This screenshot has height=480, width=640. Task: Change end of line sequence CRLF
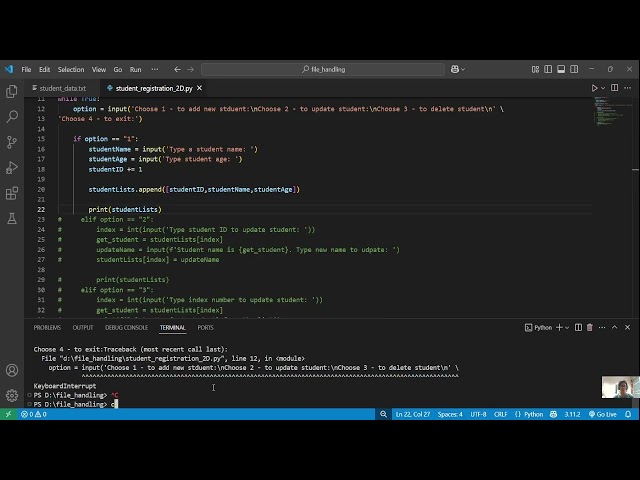pyautogui.click(x=500, y=414)
